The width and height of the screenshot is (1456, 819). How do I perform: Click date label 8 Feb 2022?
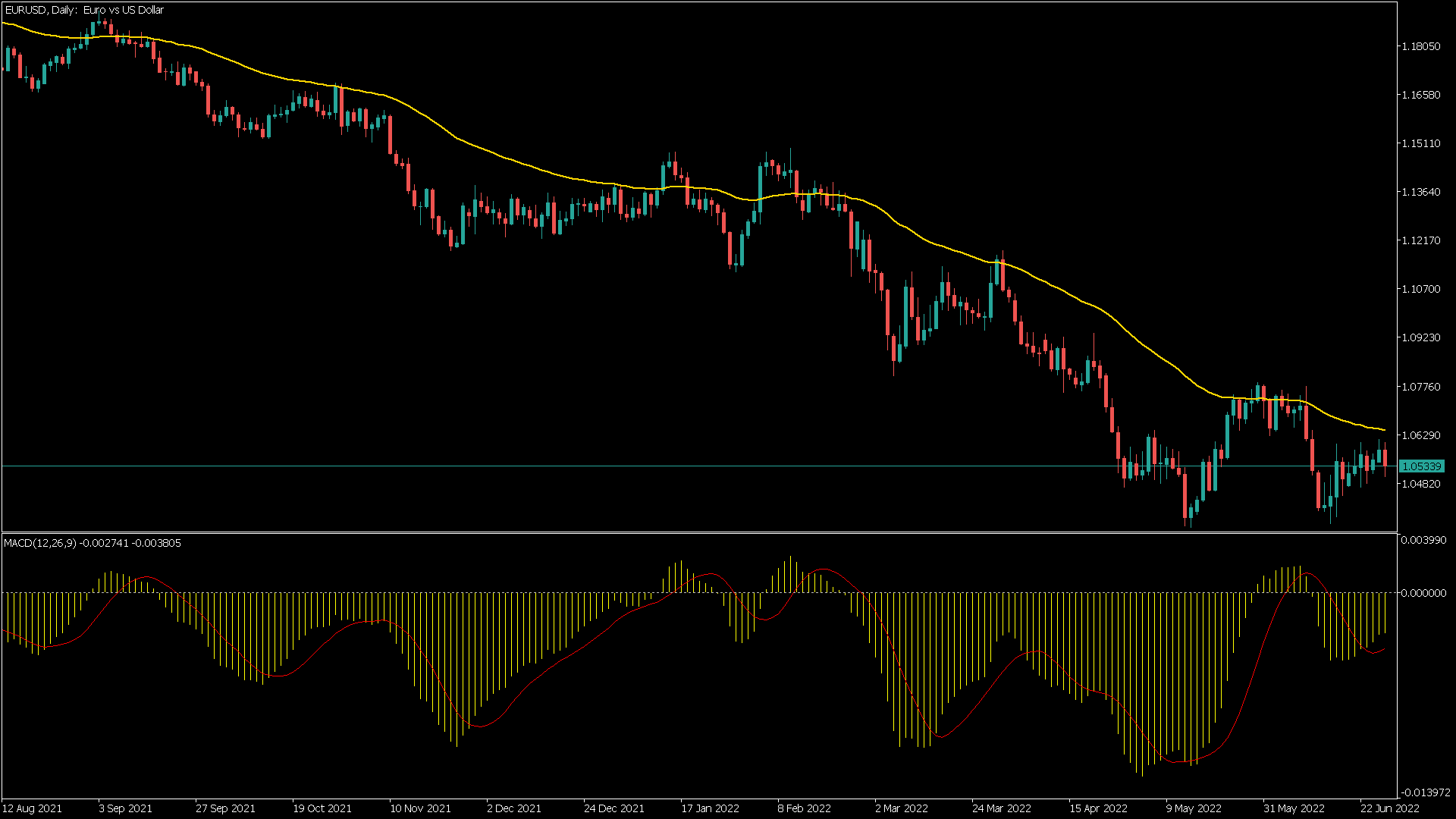tap(805, 808)
